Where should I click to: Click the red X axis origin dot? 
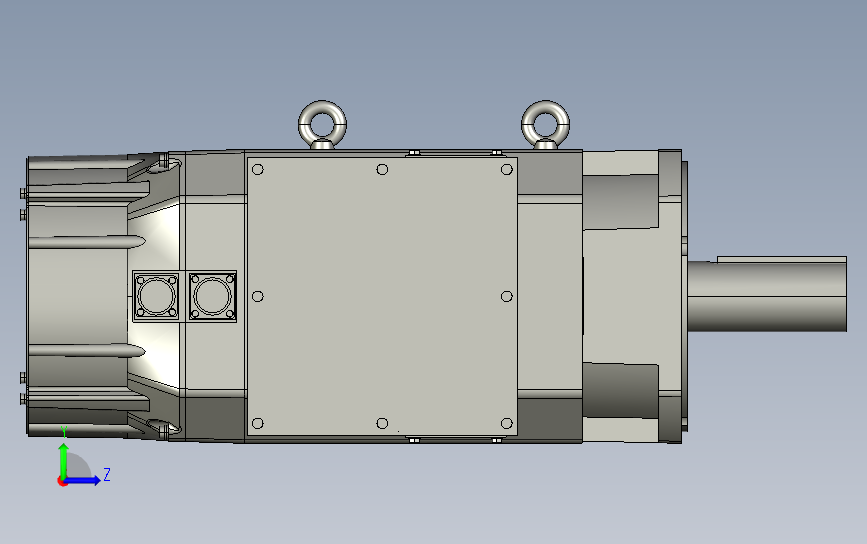62,481
